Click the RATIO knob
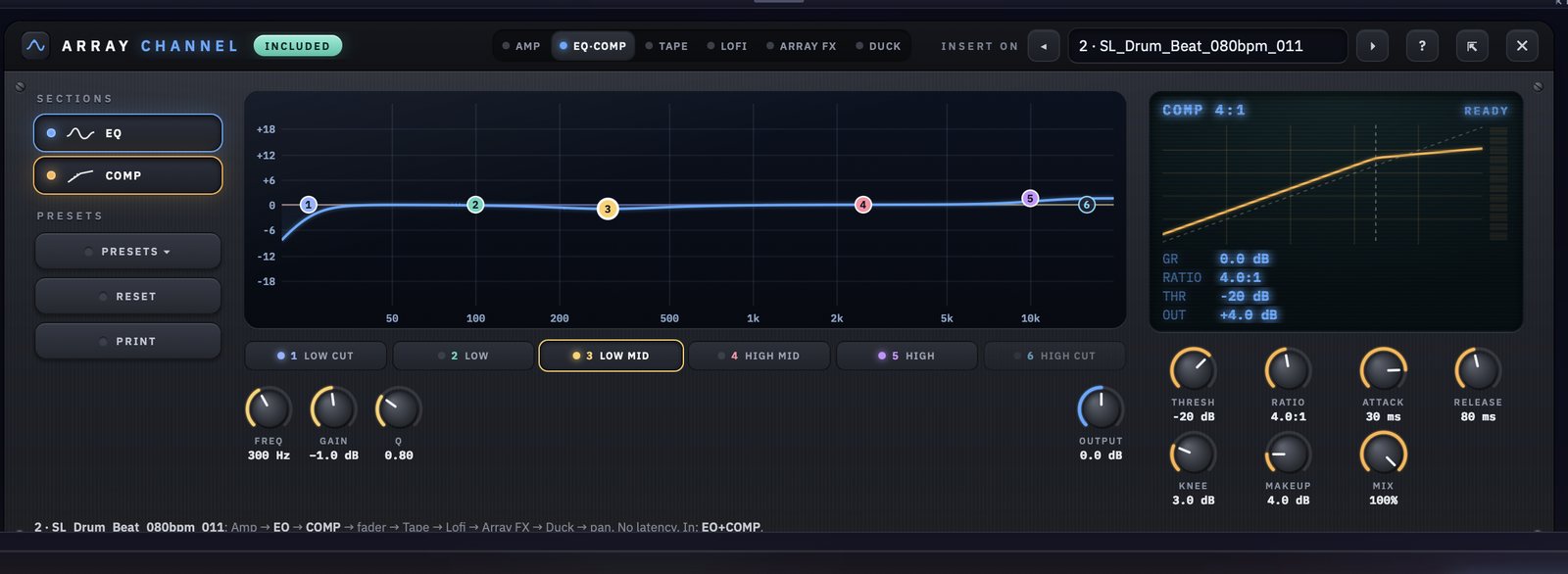The width and height of the screenshot is (1568, 574). [1288, 370]
